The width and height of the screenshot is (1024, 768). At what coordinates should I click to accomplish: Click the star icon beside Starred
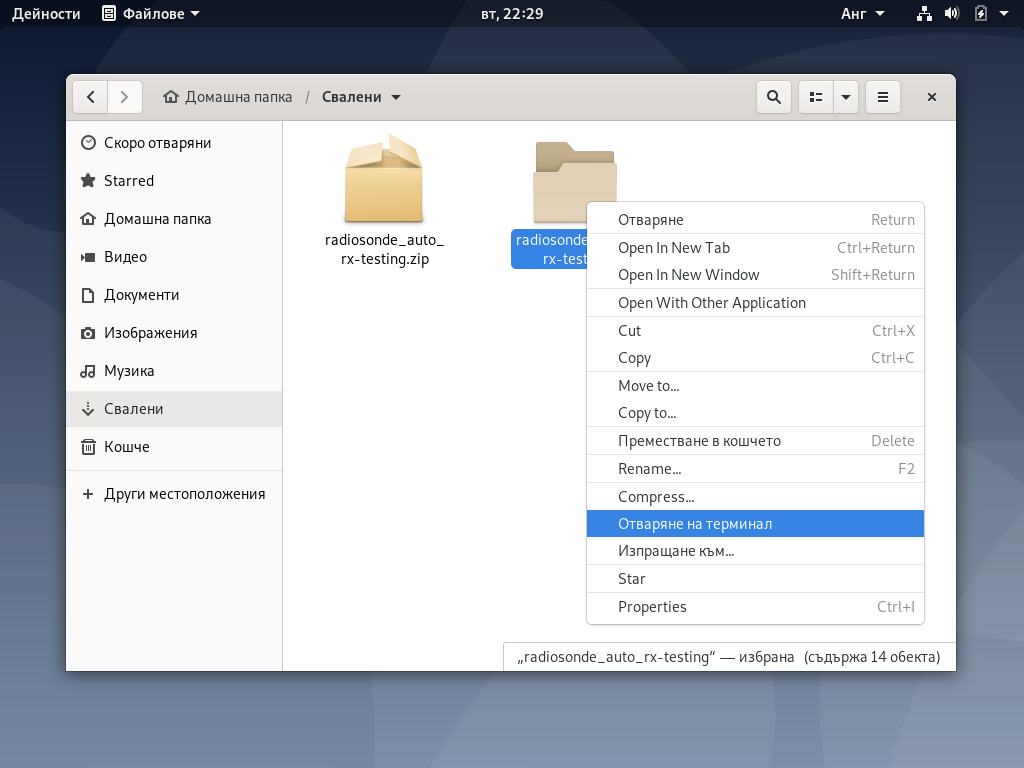pos(88,181)
